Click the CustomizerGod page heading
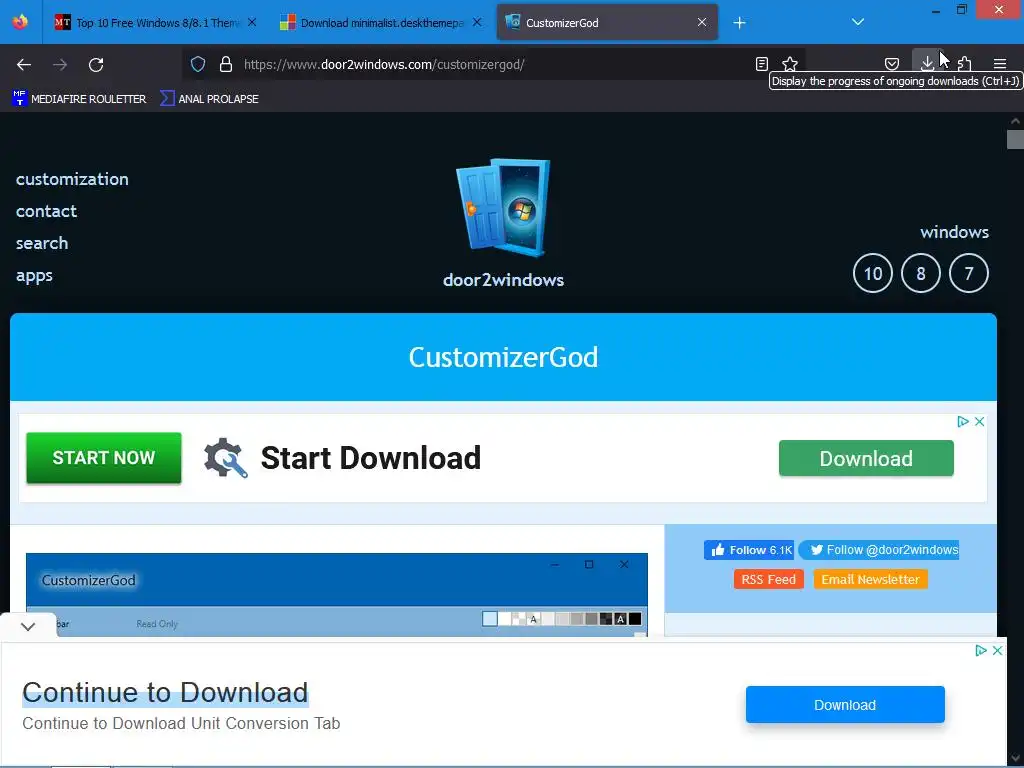This screenshot has width=1024, height=768. tap(503, 357)
